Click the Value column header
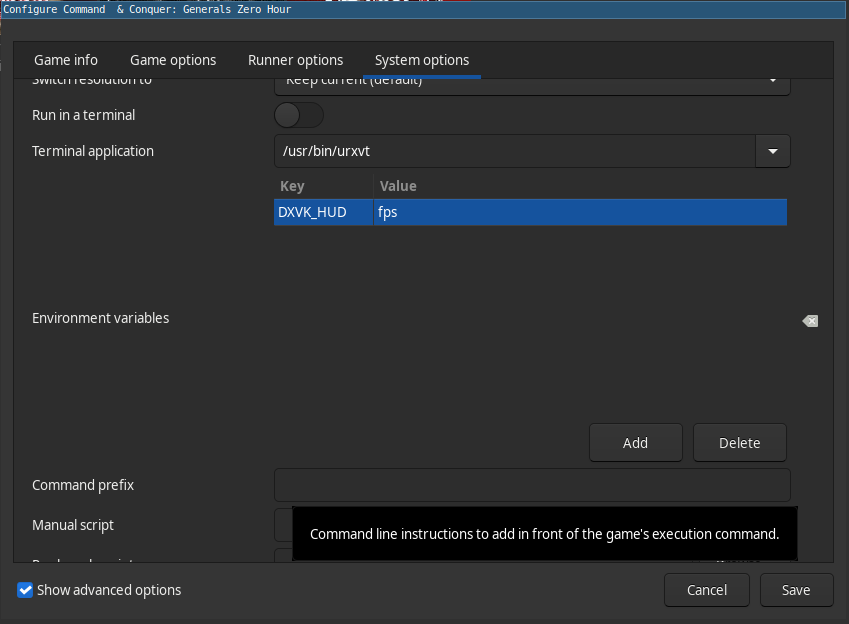Image resolution: width=849 pixels, height=624 pixels. pos(580,186)
